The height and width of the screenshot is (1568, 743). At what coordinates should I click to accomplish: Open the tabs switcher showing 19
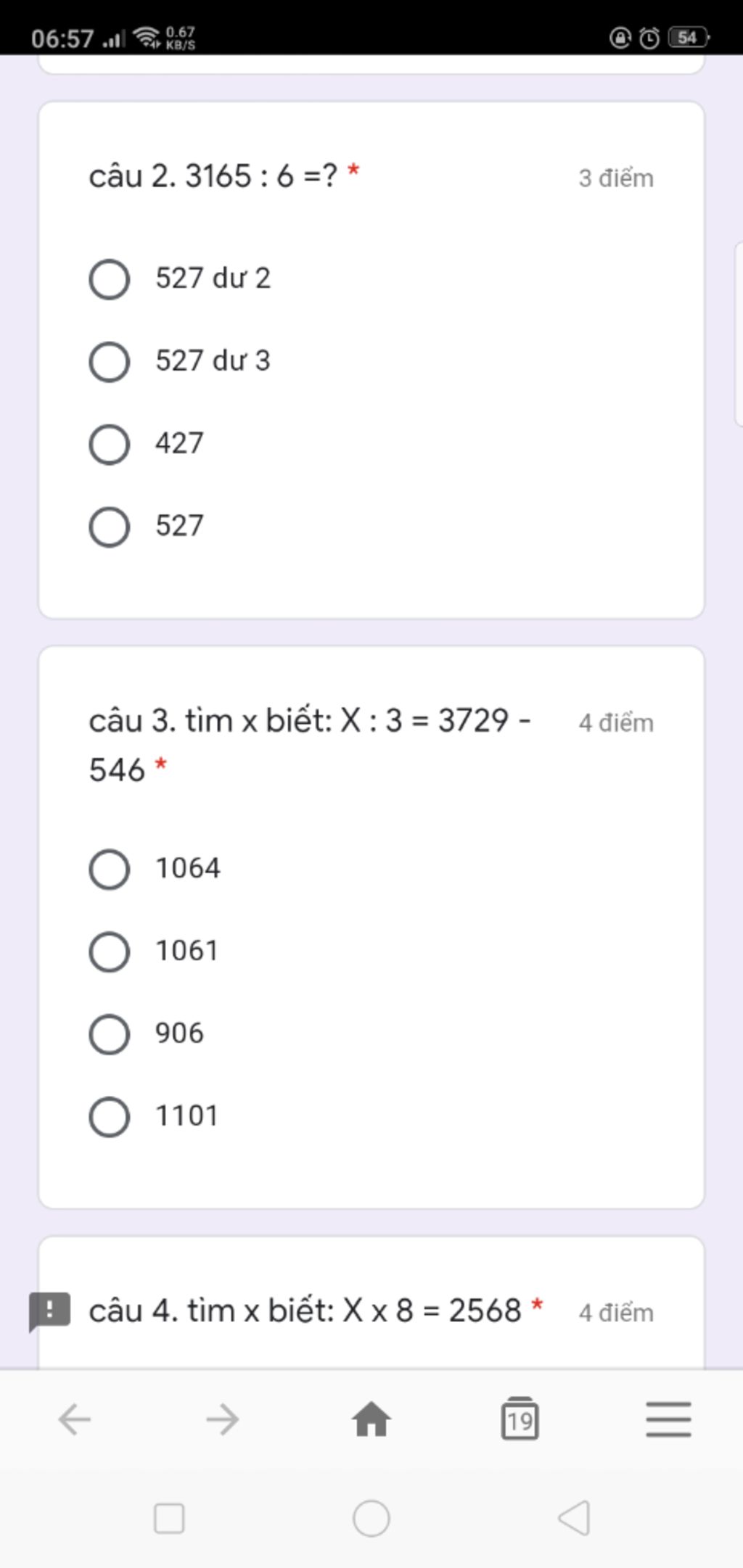pos(520,1419)
